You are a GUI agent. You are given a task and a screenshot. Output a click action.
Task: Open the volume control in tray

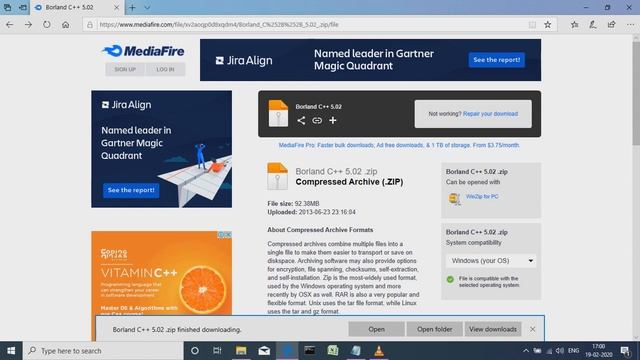pos(560,351)
